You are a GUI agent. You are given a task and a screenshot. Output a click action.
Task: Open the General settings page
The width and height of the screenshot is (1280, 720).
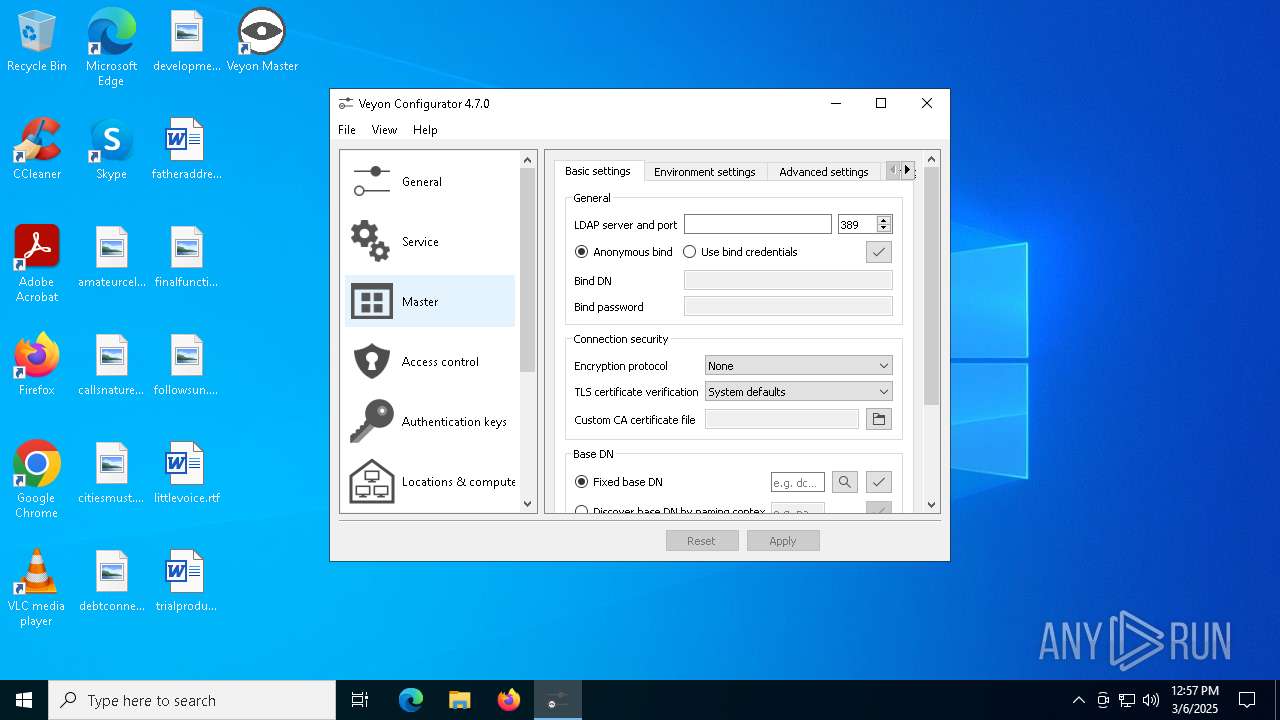click(430, 182)
